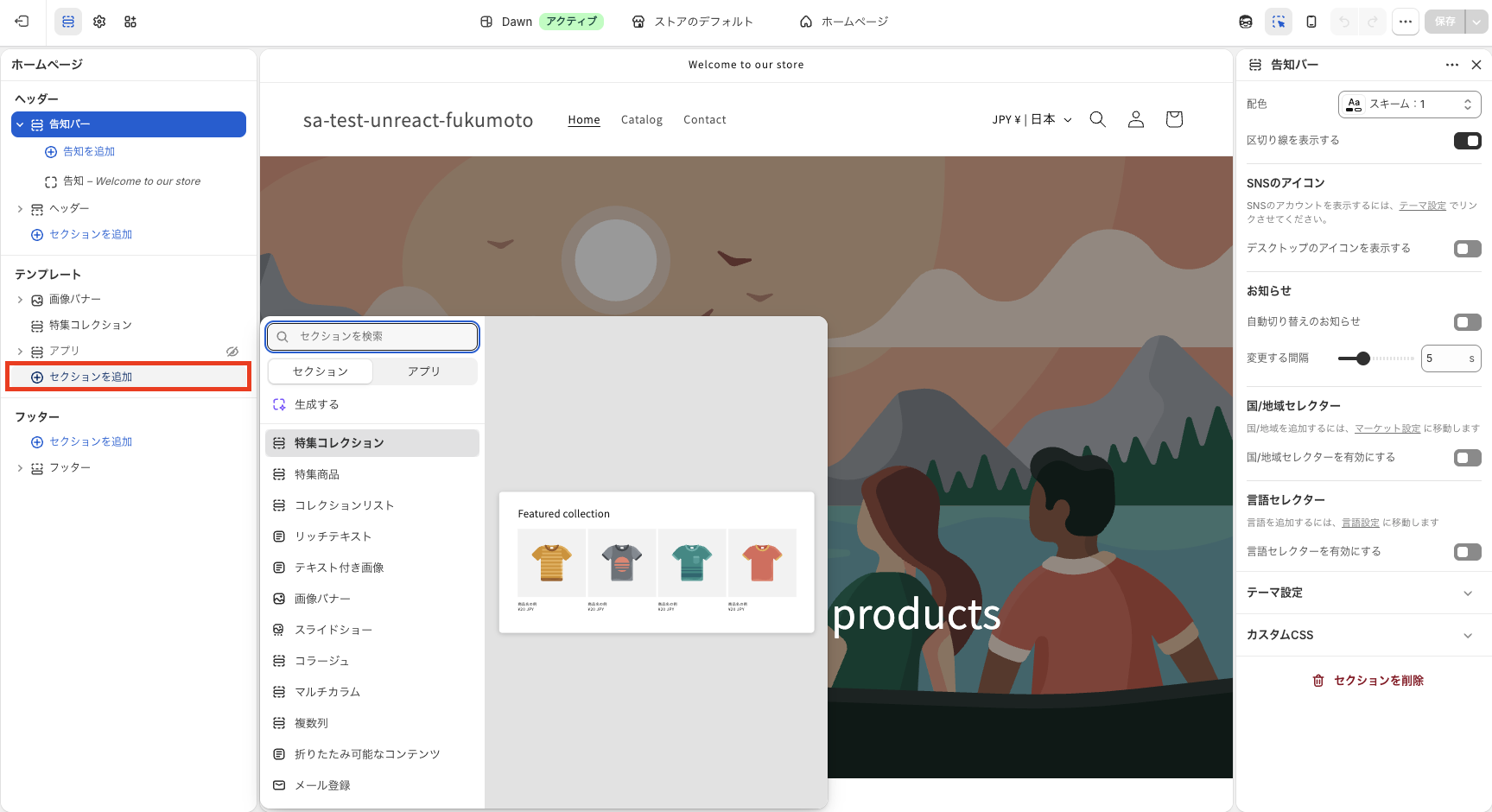Select スライドショー section
Viewport: 1492px width, 812px height.
(x=372, y=630)
